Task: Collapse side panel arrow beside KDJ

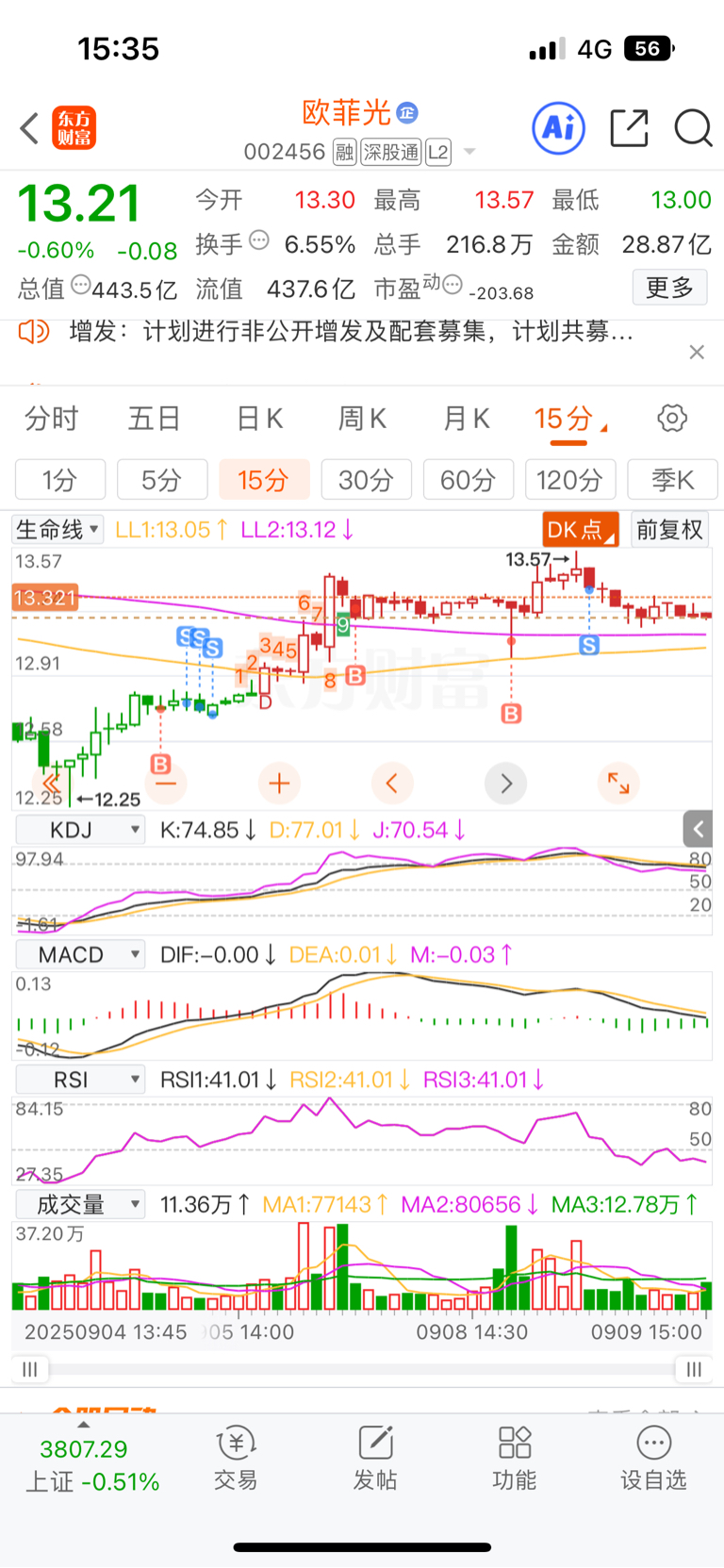Action: (698, 829)
